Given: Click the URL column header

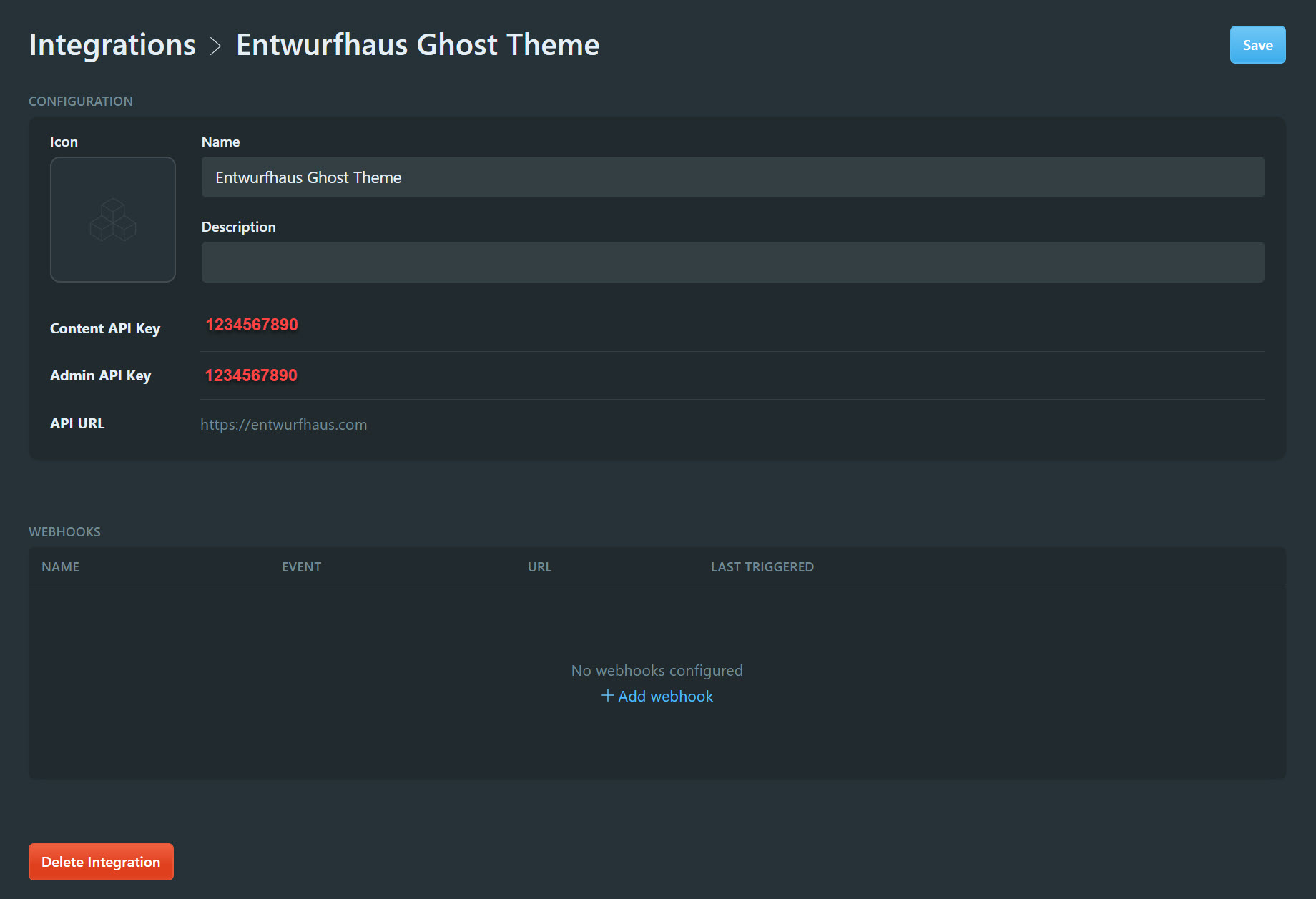Looking at the screenshot, I should pos(540,567).
